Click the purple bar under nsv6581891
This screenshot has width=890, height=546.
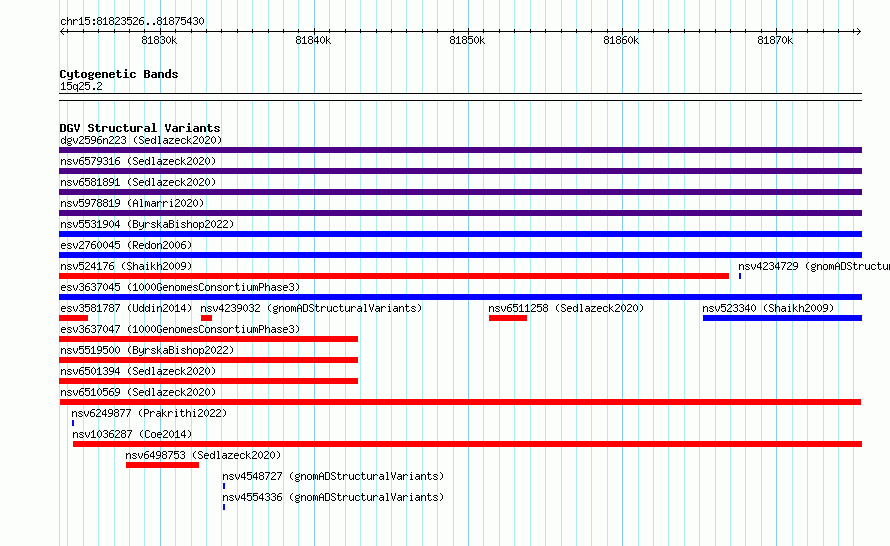pyautogui.click(x=460, y=192)
